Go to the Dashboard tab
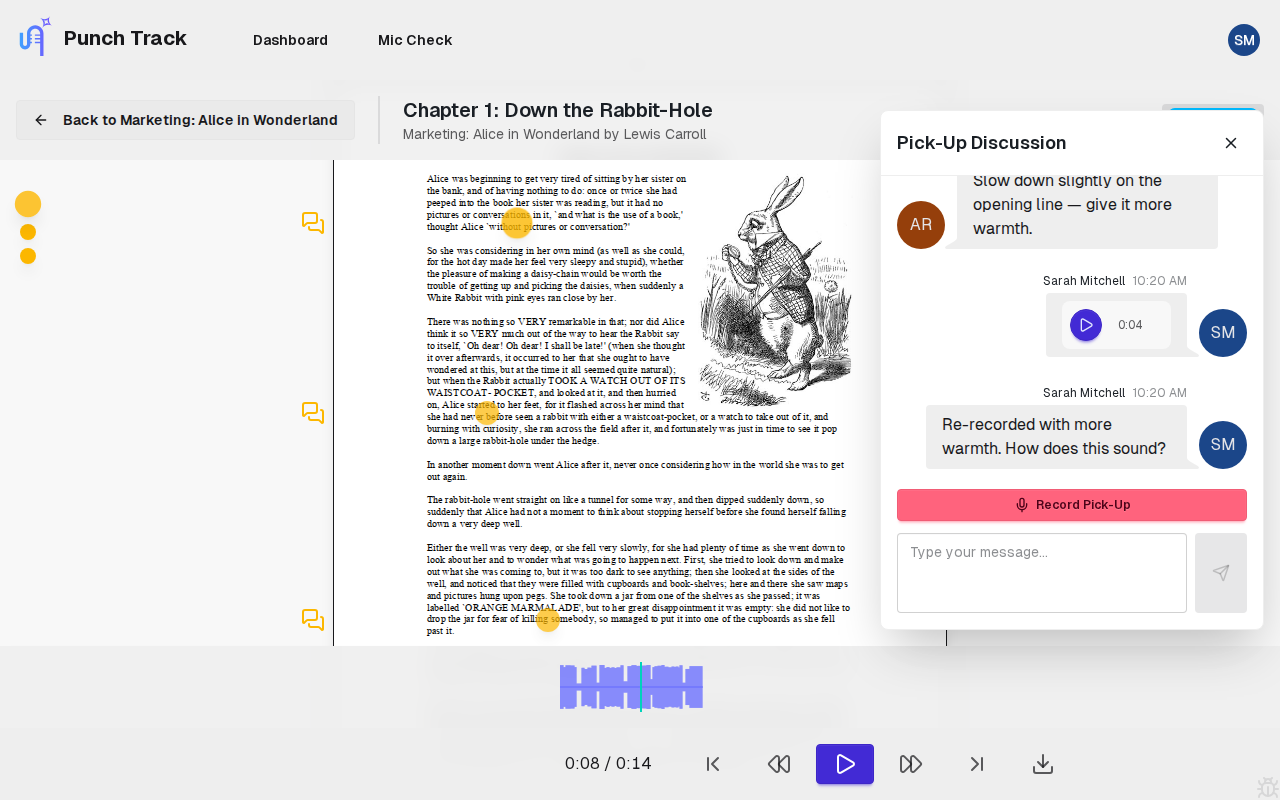Image resolution: width=1280 pixels, height=800 pixels. pyautogui.click(x=290, y=40)
